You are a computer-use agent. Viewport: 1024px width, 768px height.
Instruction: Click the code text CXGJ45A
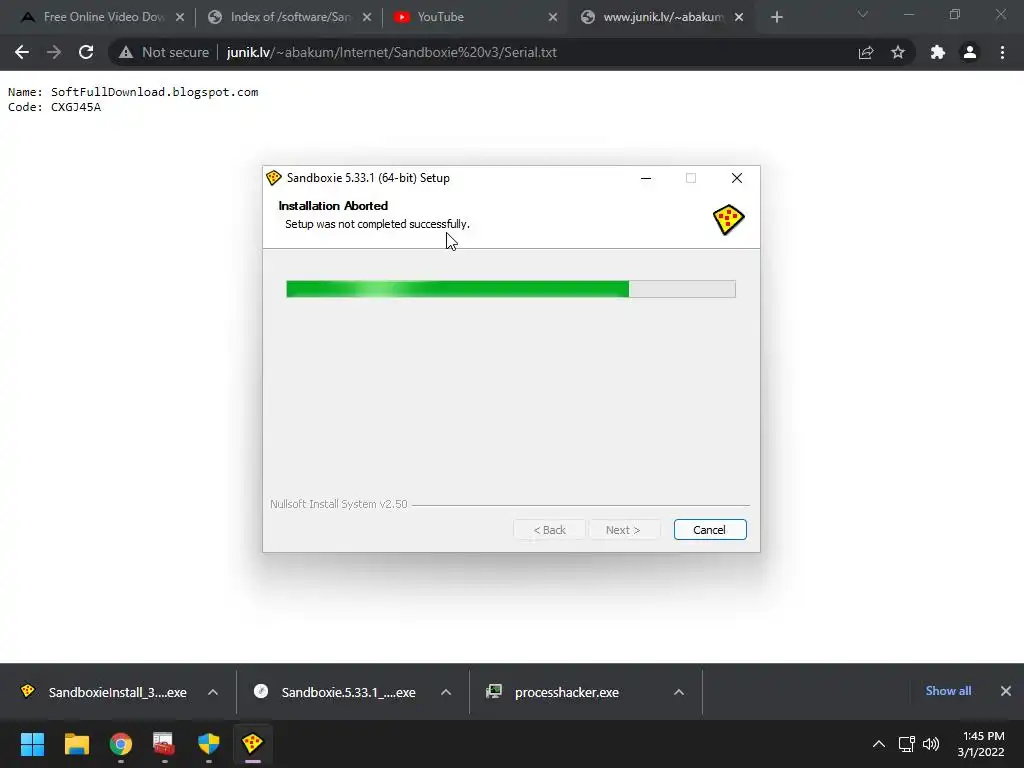[x=76, y=107]
